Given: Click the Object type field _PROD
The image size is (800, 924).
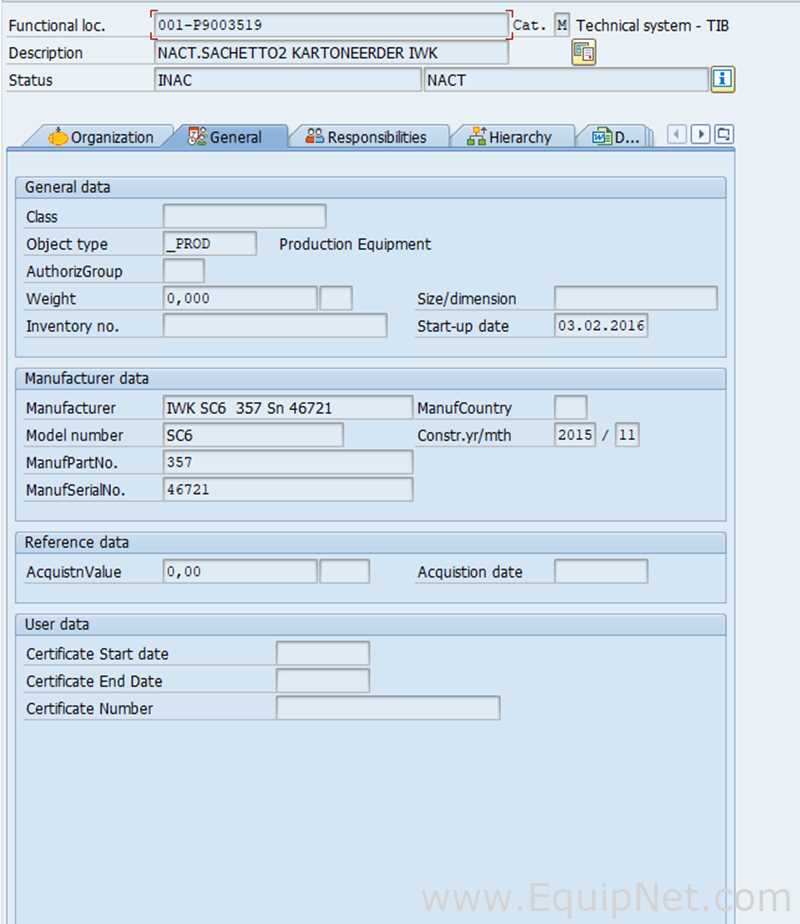Looking at the screenshot, I should (210, 243).
